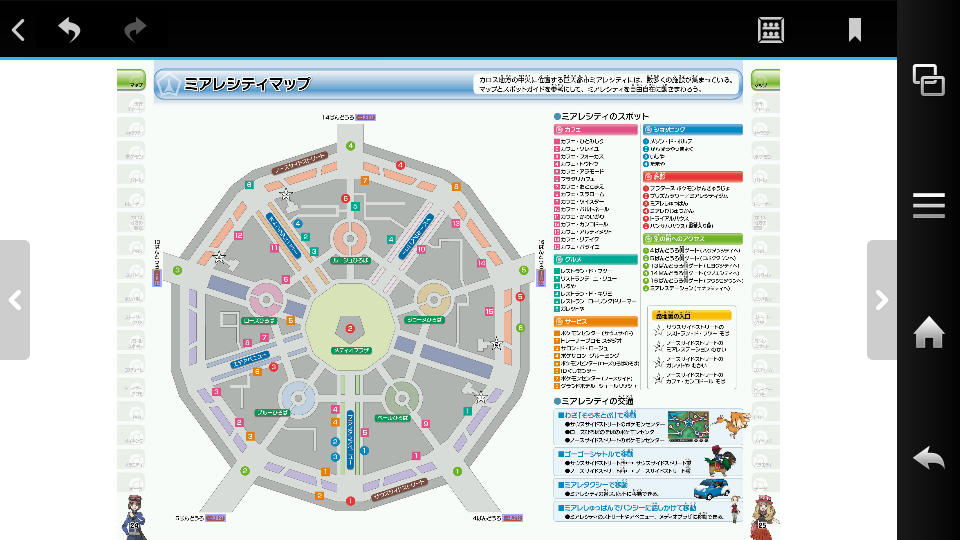Click the pink カフェ category header
Viewport: 960px width, 540px height.
pos(595,130)
